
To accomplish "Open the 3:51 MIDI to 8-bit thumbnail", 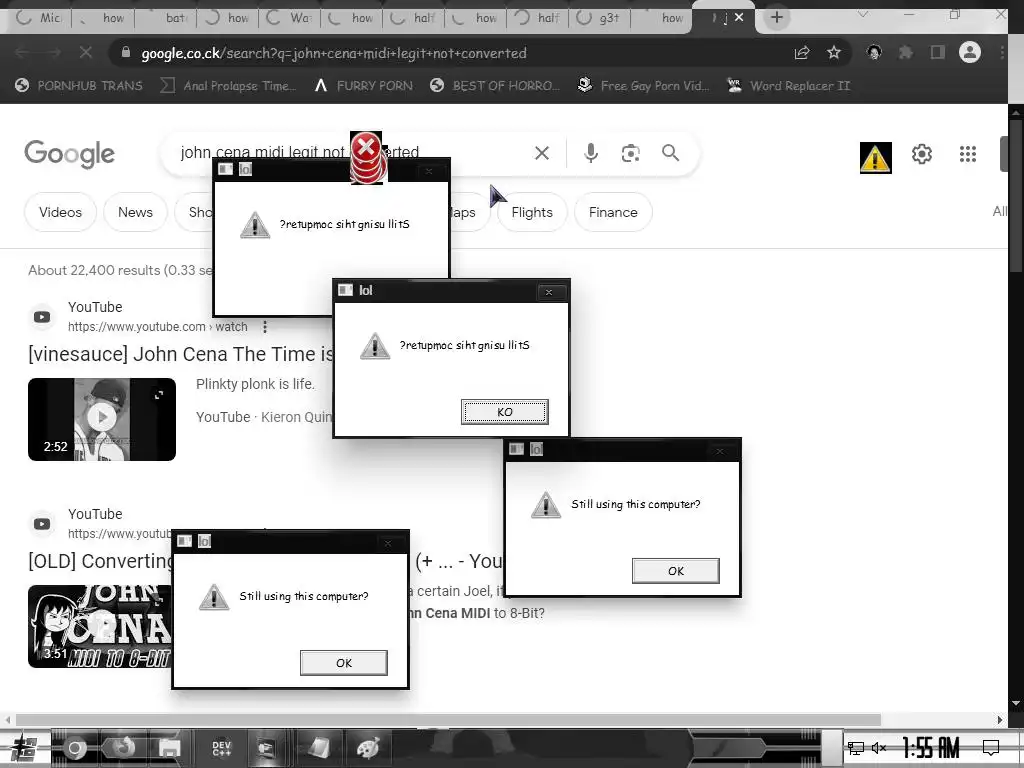I will pos(100,626).
